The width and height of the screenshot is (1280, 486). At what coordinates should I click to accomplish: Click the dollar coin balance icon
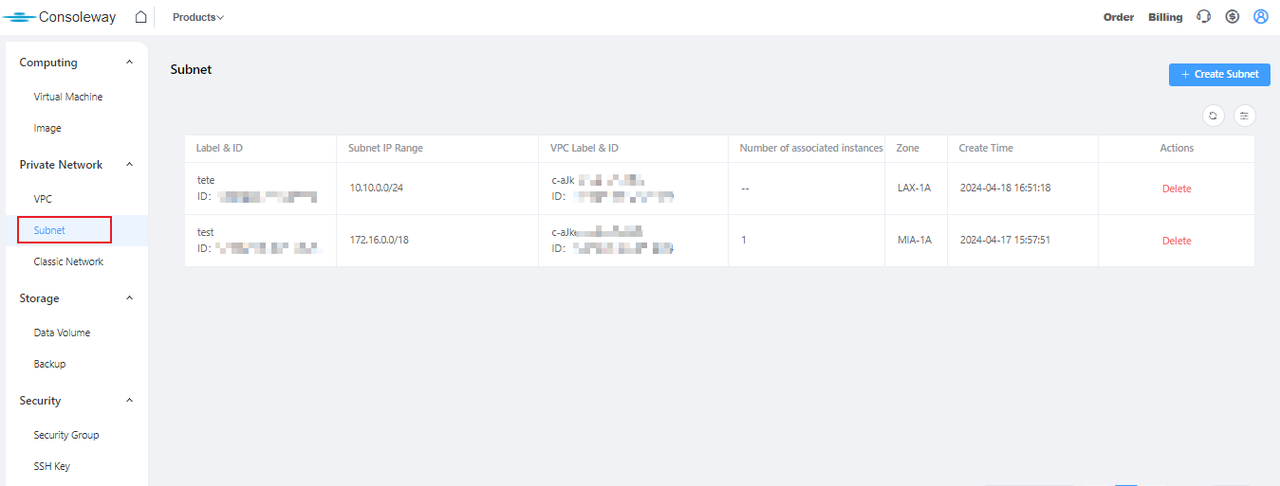point(1233,17)
